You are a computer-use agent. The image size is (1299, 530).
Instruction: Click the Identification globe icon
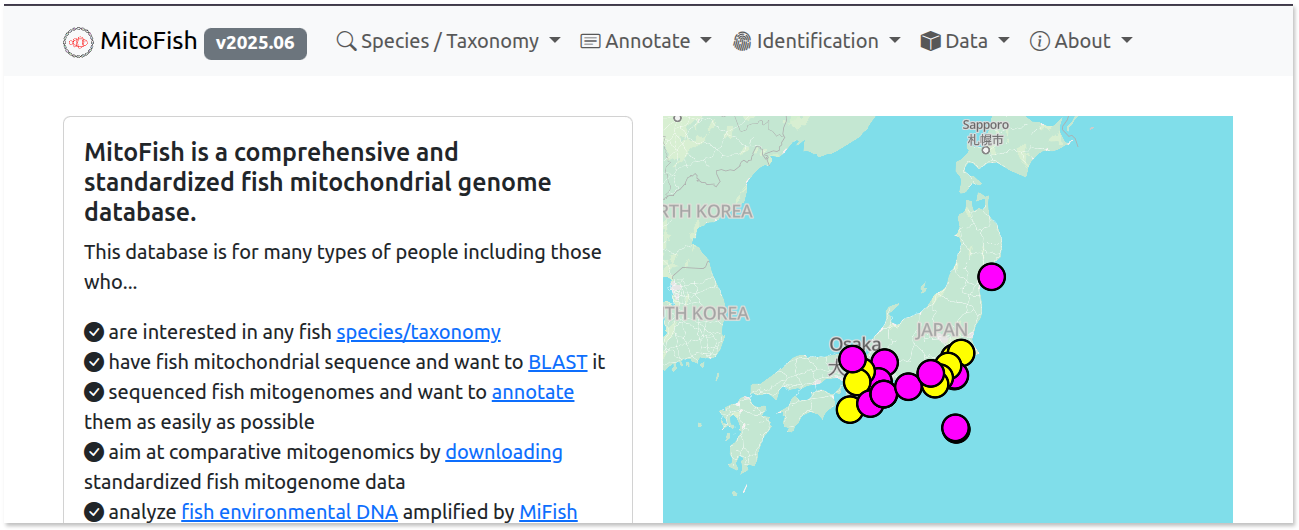741,41
